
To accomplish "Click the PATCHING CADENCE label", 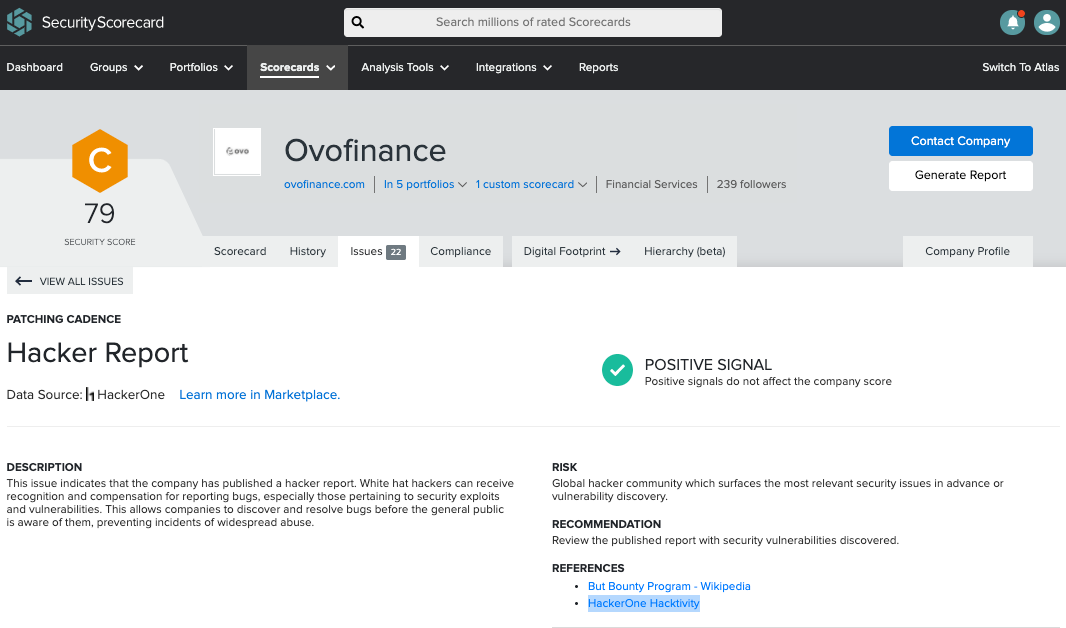I will click(x=64, y=319).
